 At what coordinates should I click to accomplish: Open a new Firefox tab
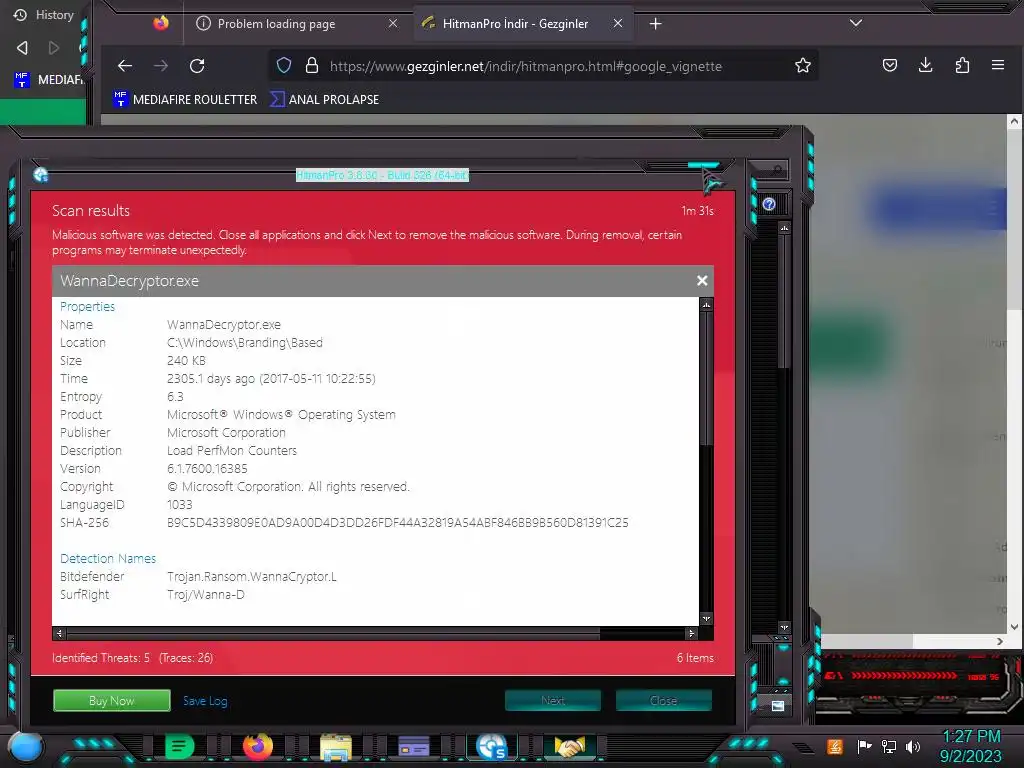coord(656,24)
